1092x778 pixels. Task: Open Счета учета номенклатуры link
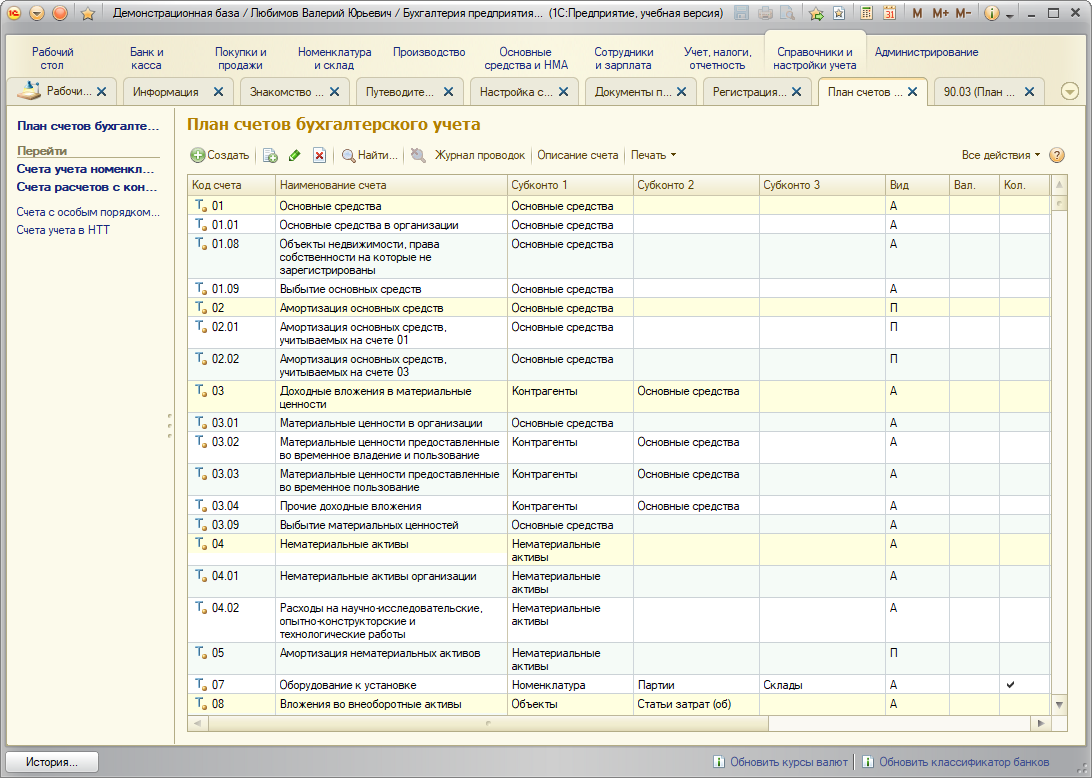pyautogui.click(x=86, y=169)
